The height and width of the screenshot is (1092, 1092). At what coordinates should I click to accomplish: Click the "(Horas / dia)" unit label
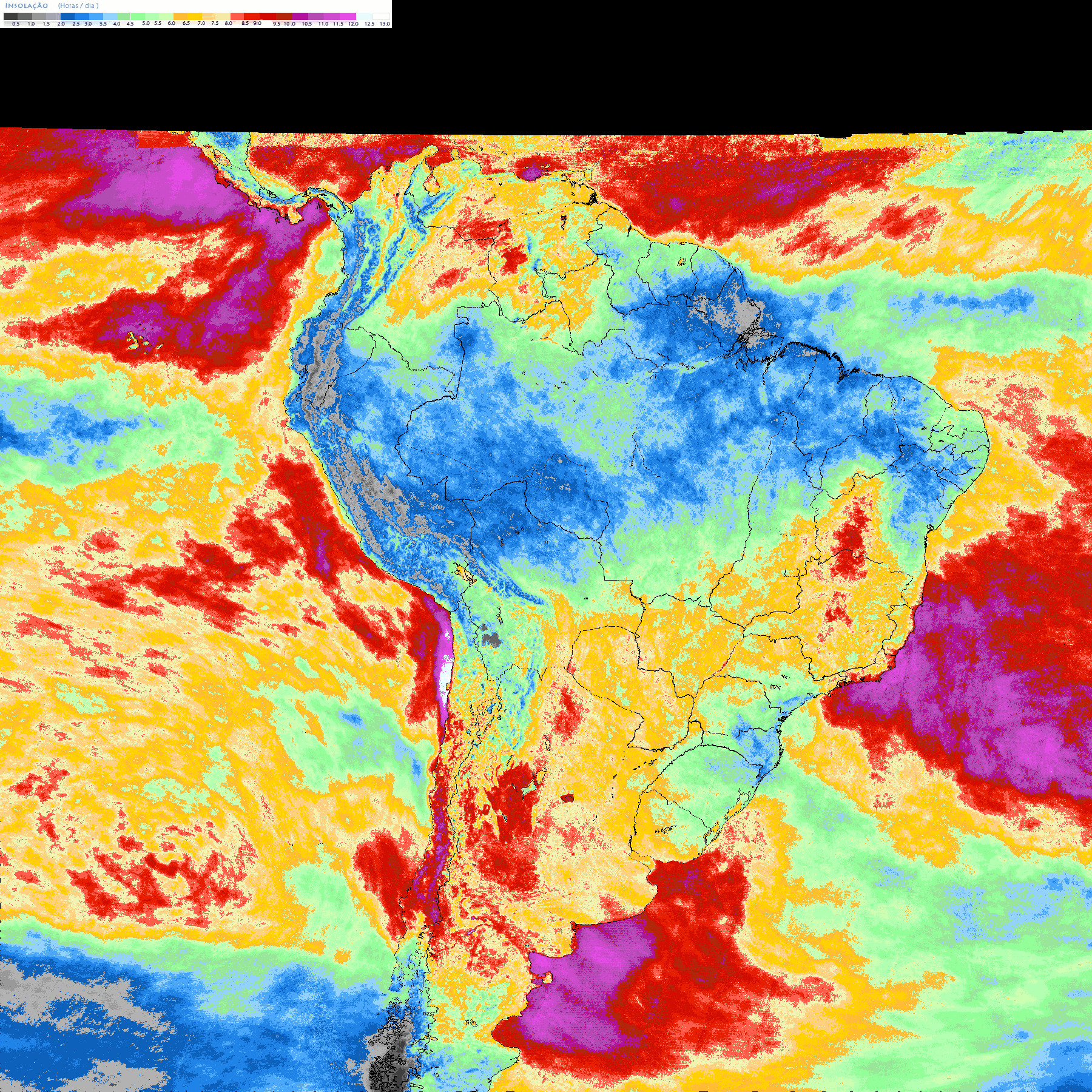coord(78,5)
